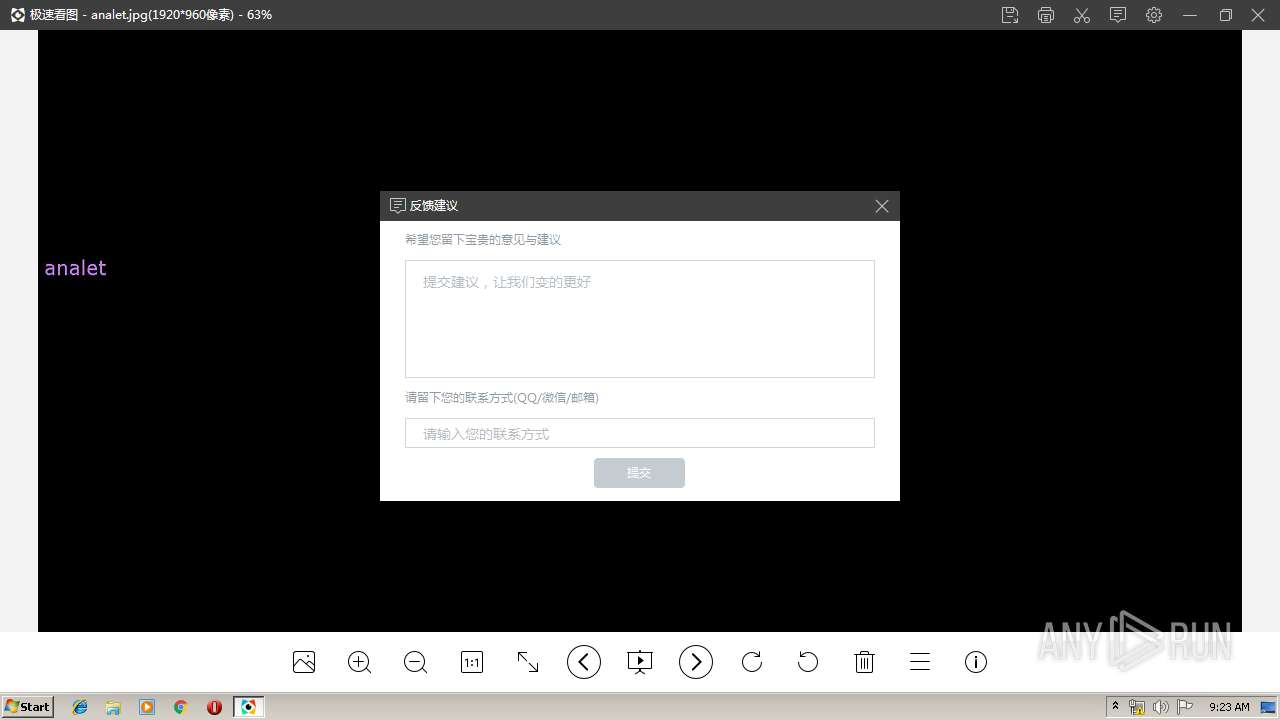Select the image viewer taskbar button
Viewport: 1280px width, 720px height.
[x=249, y=707]
